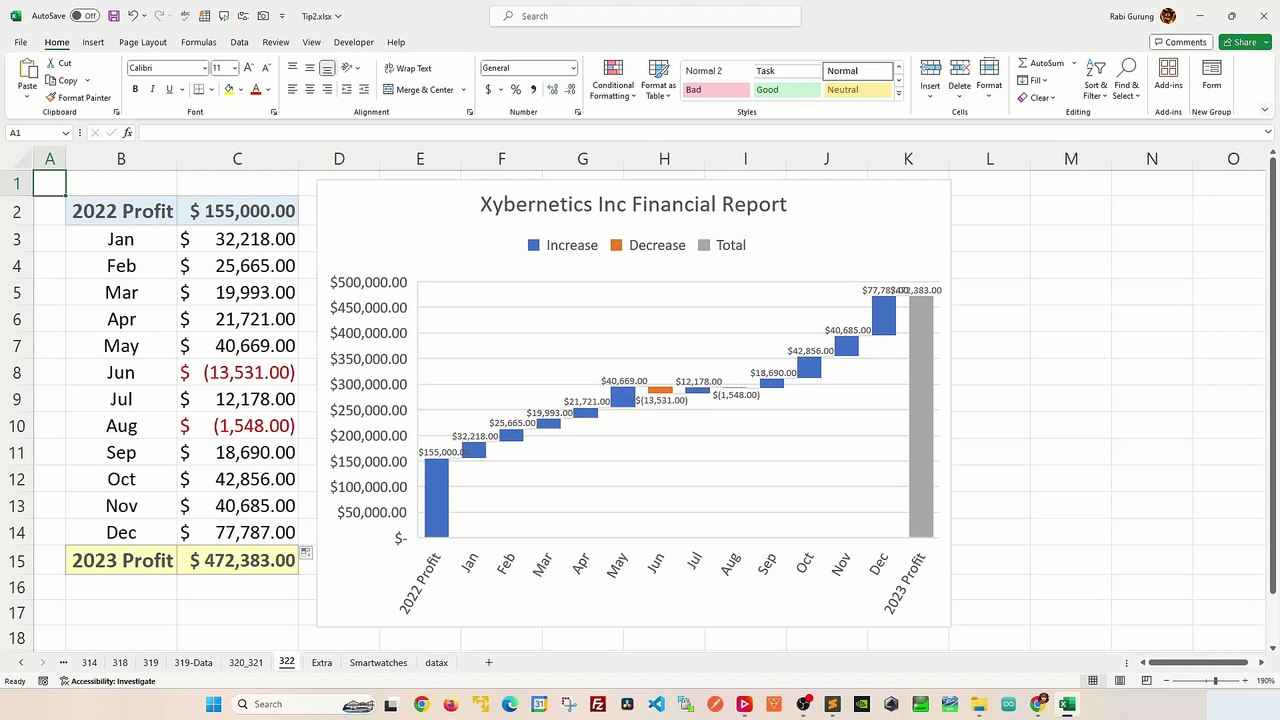Image resolution: width=1280 pixels, height=720 pixels.
Task: Apply Bold formatting
Action: click(135, 89)
